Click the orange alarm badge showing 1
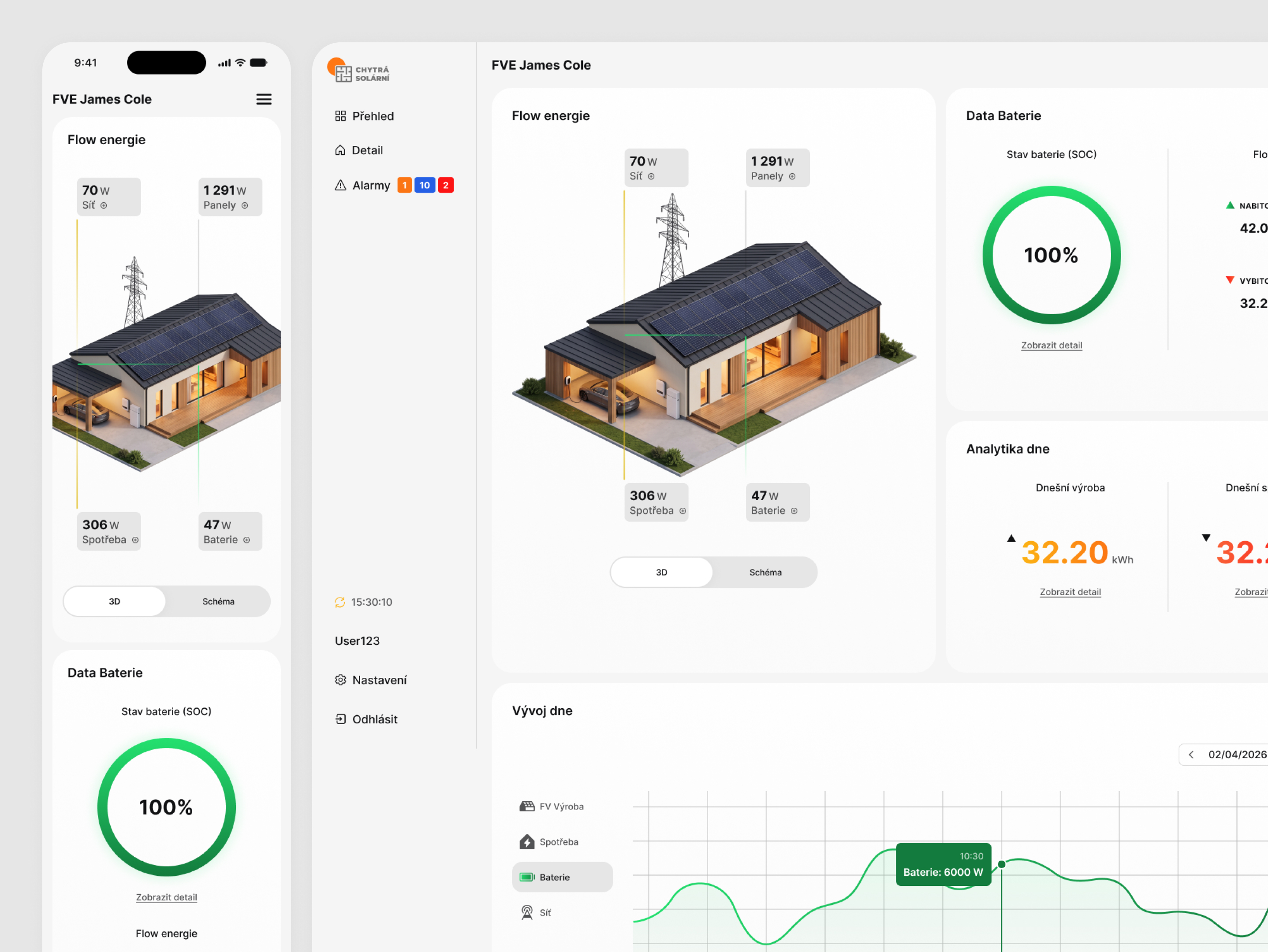Screen dimensions: 1268x952 click(405, 185)
